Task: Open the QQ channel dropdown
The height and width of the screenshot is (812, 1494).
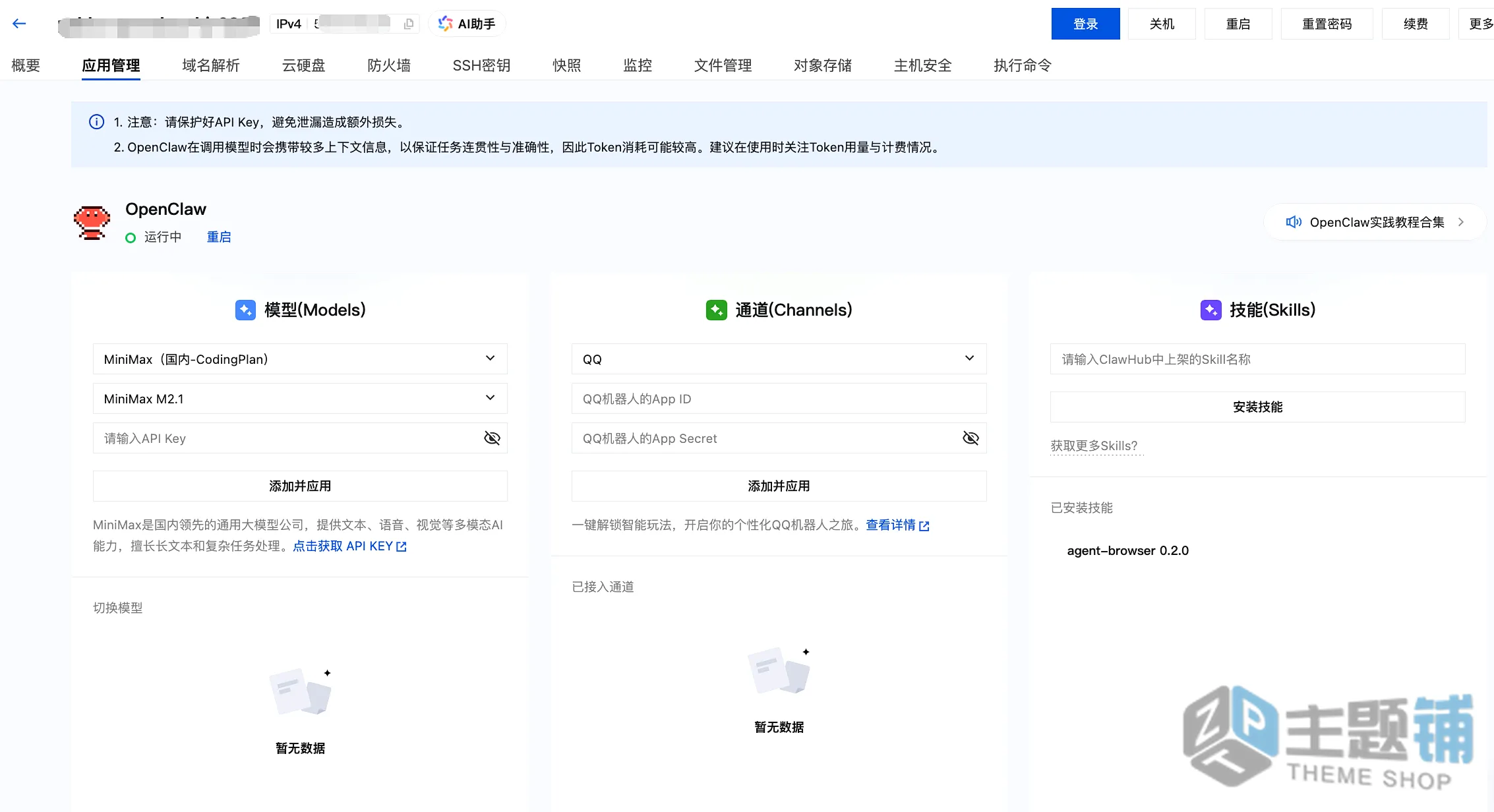Action: 779,359
